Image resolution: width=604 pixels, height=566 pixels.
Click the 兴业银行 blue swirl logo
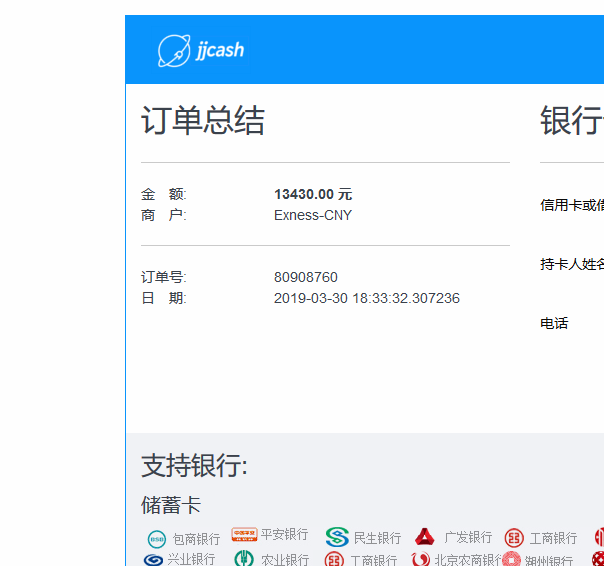click(x=153, y=559)
